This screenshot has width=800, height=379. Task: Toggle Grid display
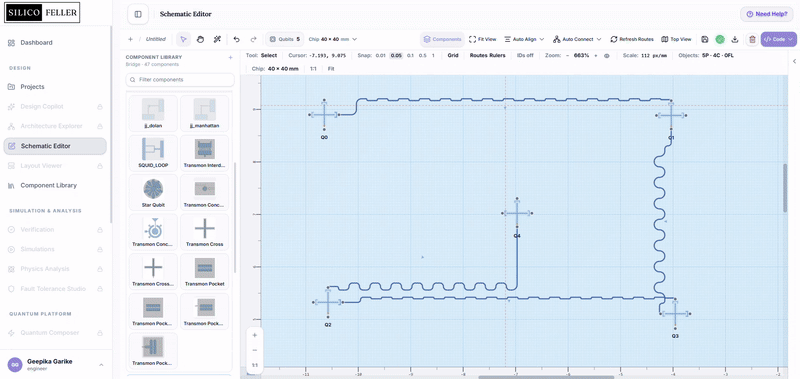453,56
